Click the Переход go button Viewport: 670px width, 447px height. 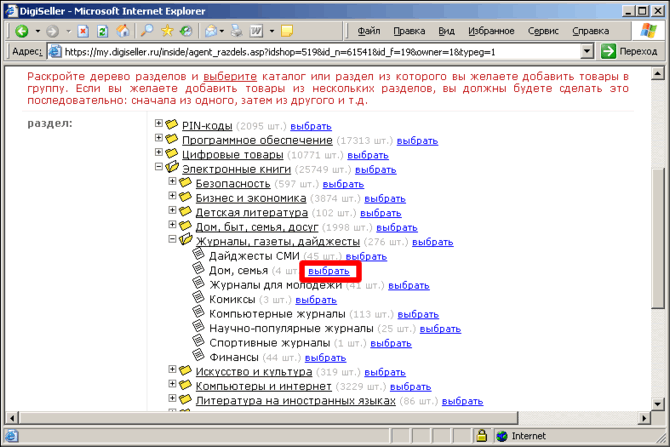pos(629,51)
